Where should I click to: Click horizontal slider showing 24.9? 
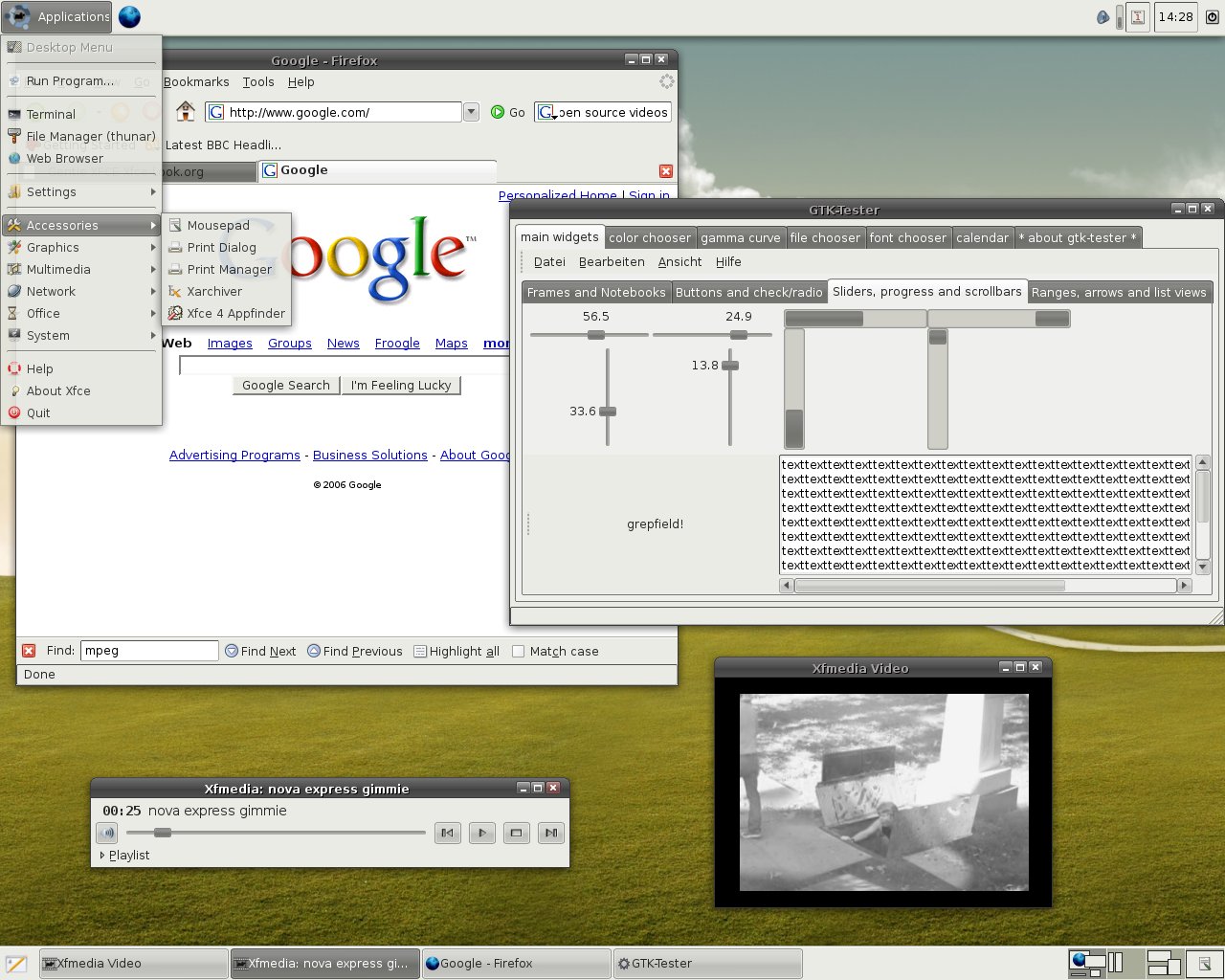[712, 335]
